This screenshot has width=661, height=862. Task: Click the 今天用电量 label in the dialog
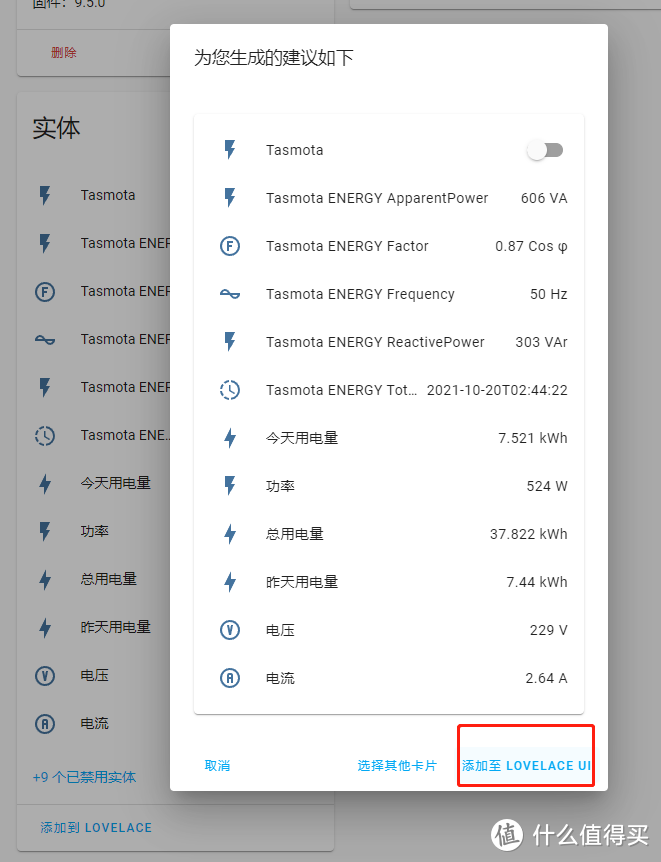pyautogui.click(x=302, y=438)
